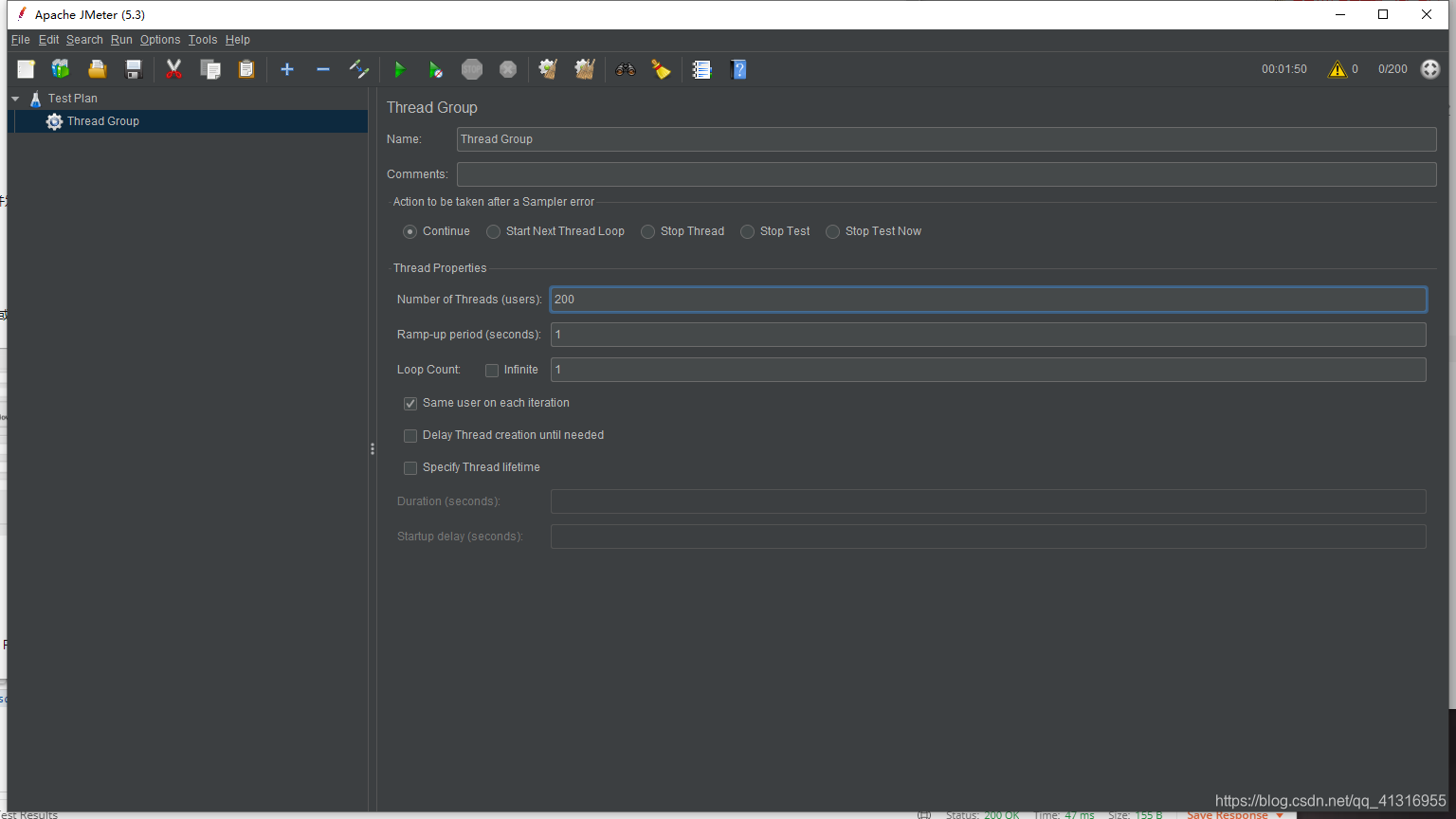Select the Continue radio button

tap(409, 231)
